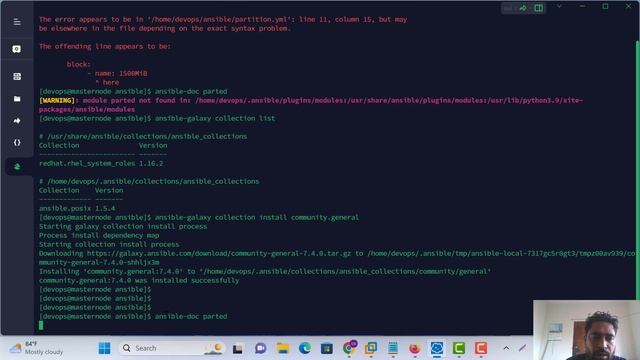
Task: Click the '# /home/devops/.ansible/collections/ansible_collections' path line
Action: 149,181
